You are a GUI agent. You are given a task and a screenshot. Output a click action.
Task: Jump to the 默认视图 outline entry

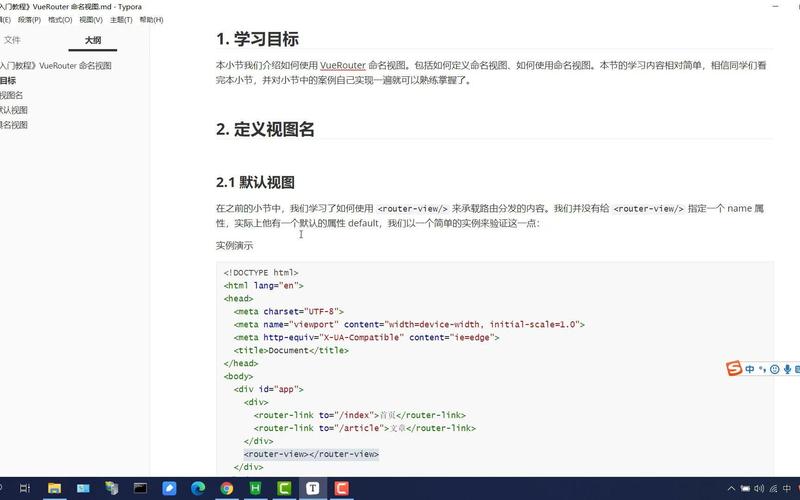tap(14, 110)
